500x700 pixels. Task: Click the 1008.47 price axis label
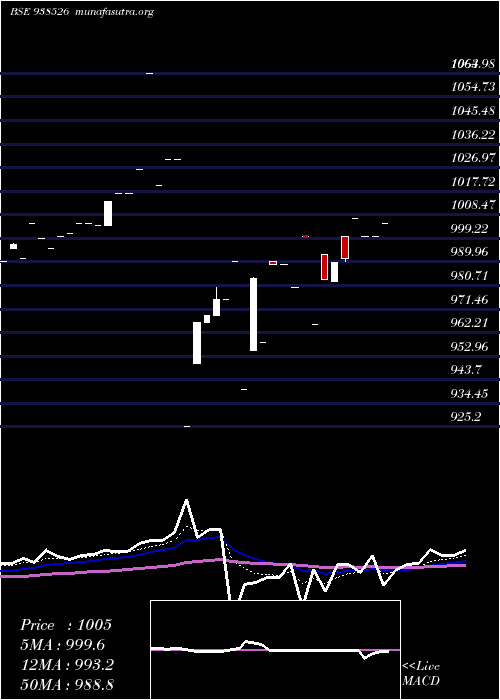pyautogui.click(x=473, y=205)
